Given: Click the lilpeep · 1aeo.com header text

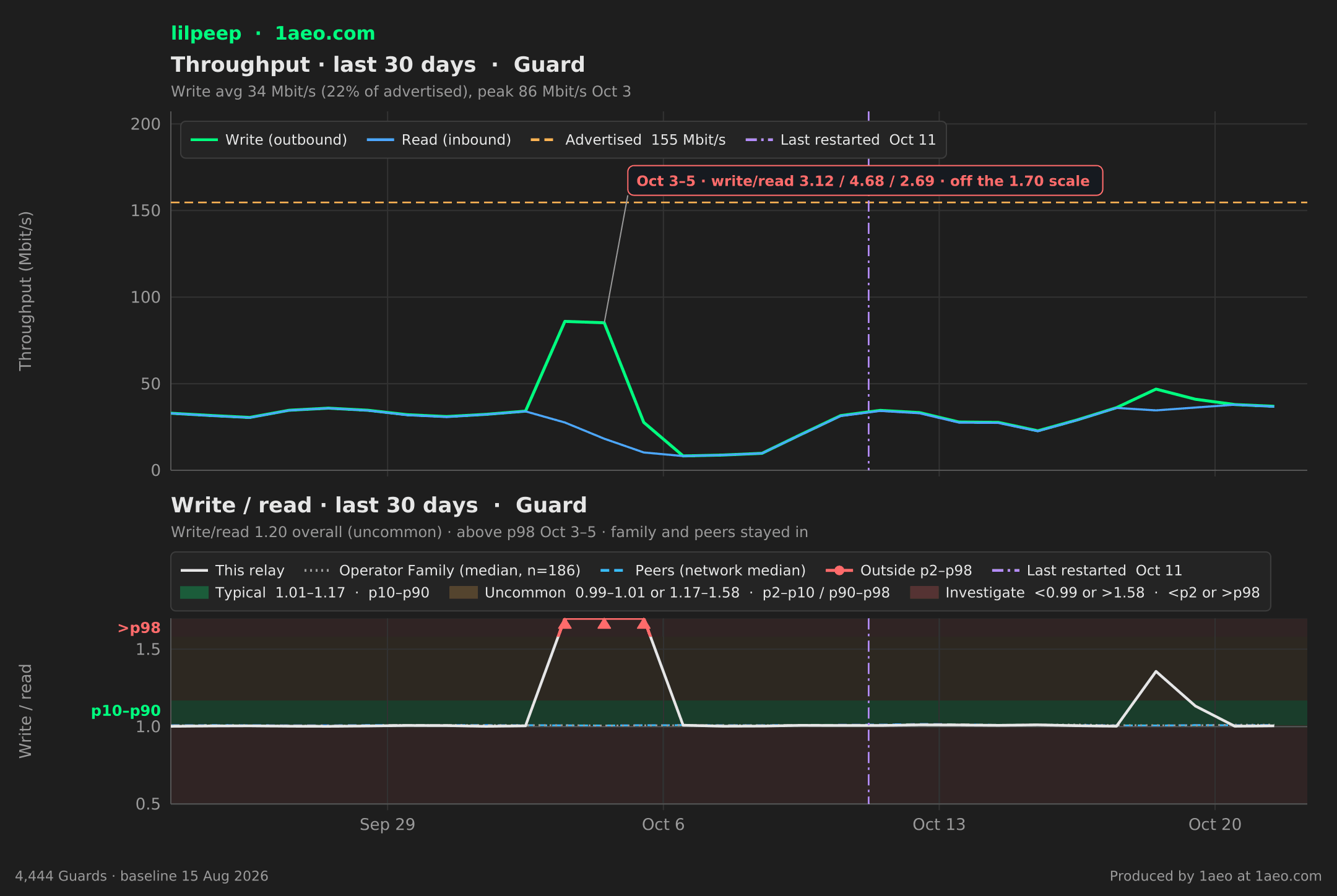Looking at the screenshot, I should pos(273,33).
